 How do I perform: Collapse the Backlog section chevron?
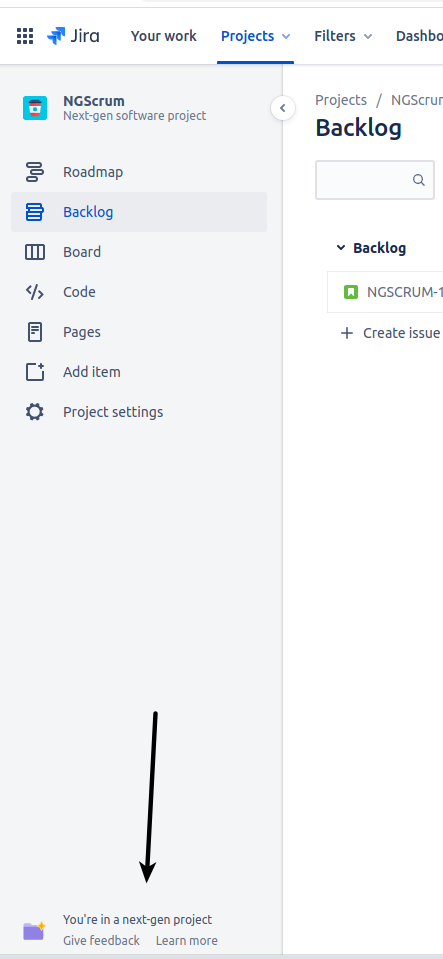click(341, 248)
